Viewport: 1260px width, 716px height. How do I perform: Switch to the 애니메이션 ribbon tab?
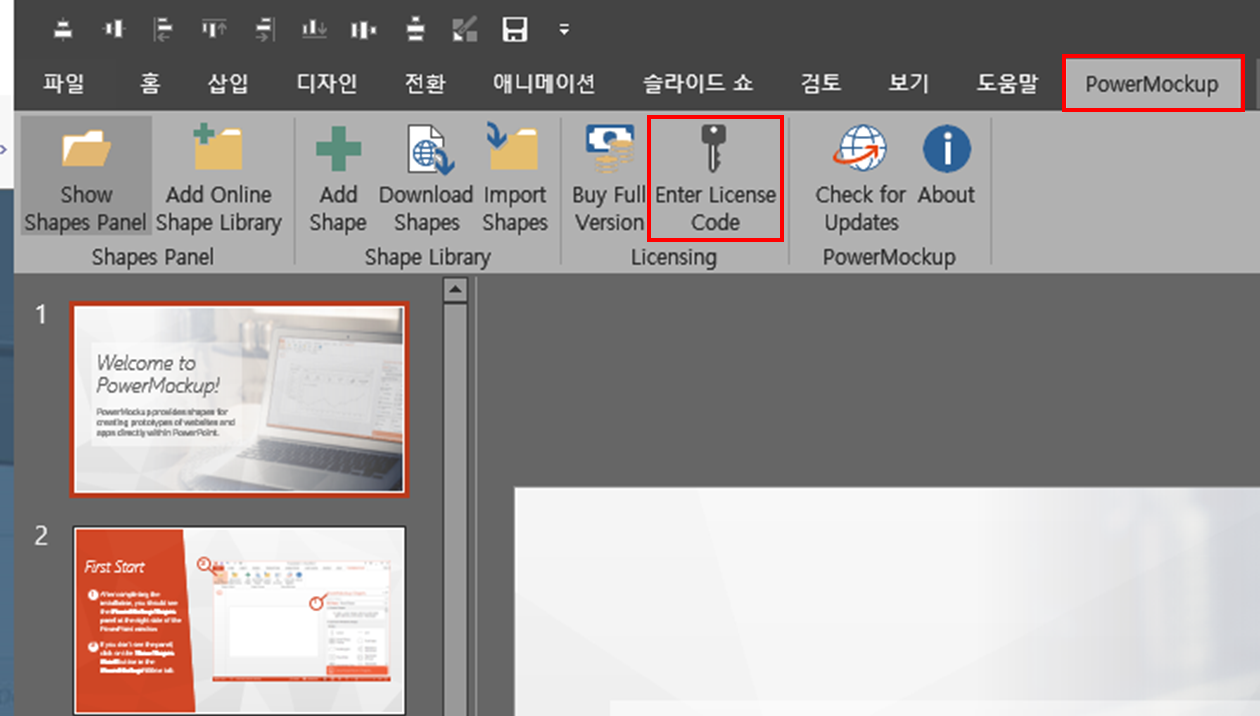[544, 84]
